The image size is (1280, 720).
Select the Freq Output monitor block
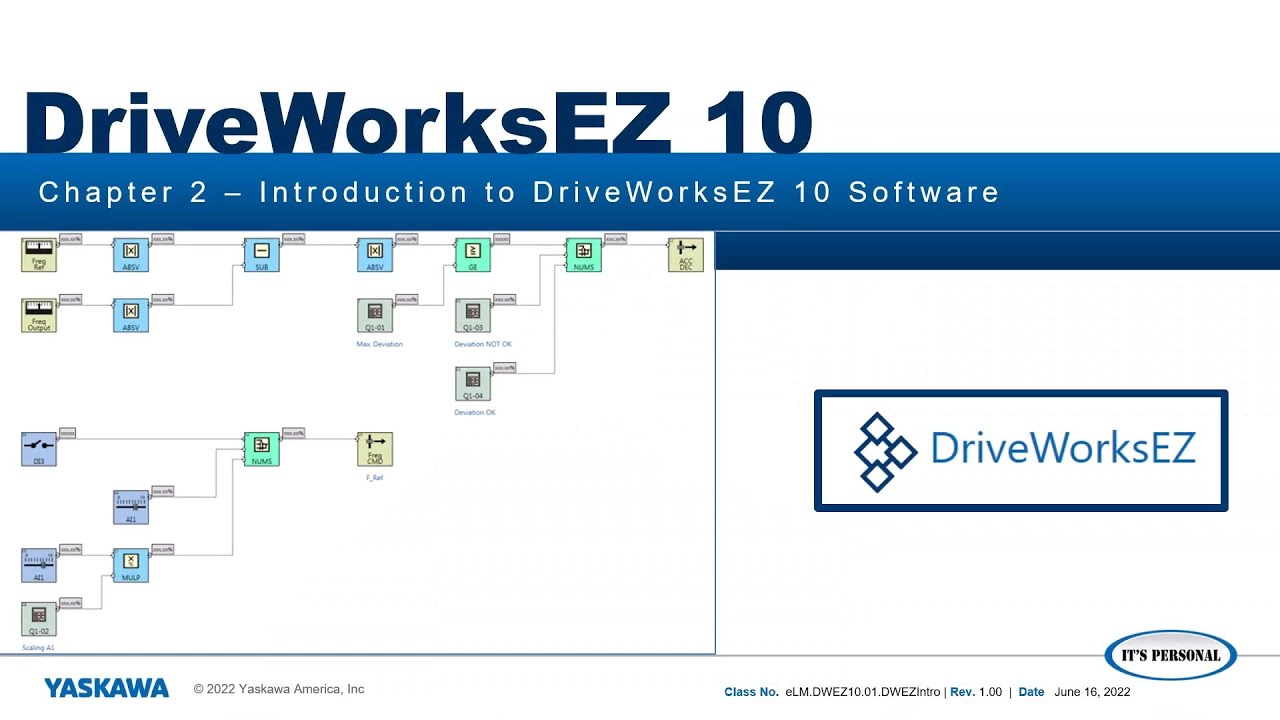(39, 316)
